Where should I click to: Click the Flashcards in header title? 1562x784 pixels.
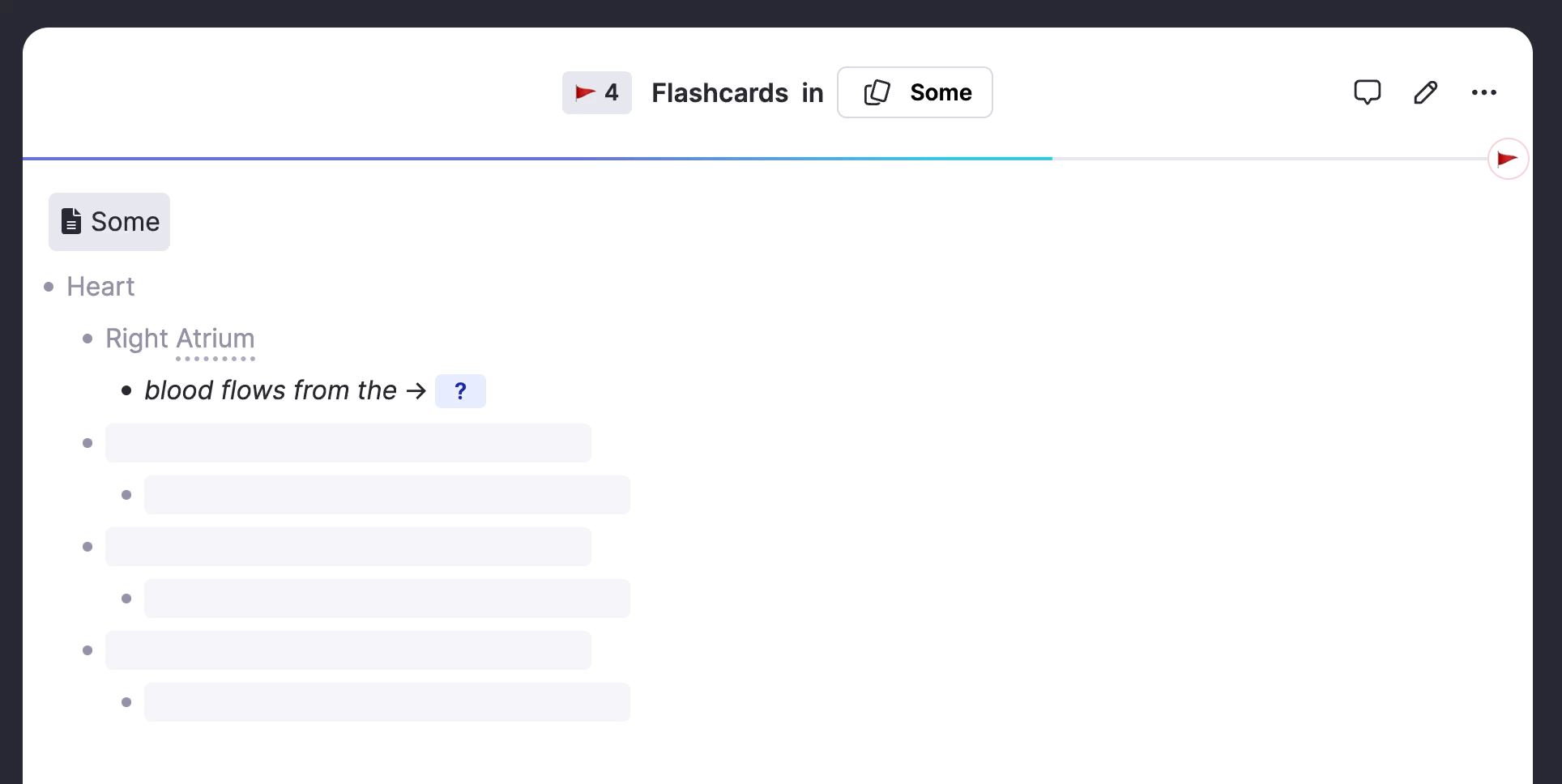pos(736,92)
